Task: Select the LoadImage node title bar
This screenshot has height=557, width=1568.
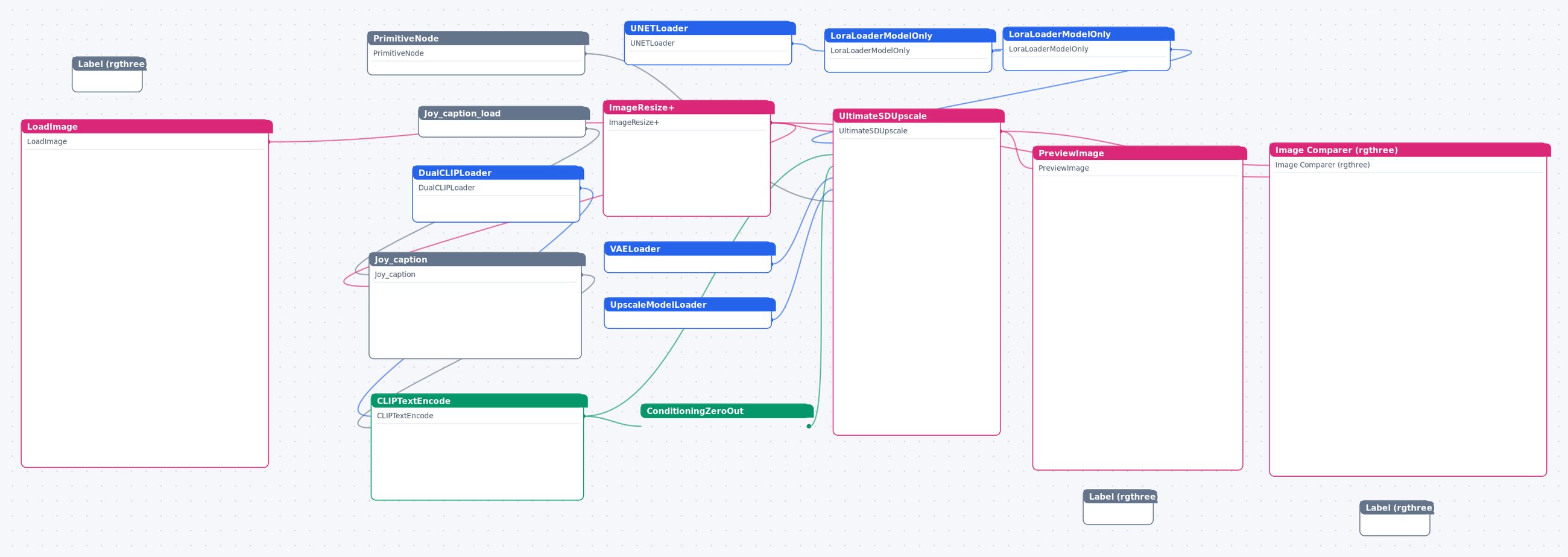Action: [147, 126]
